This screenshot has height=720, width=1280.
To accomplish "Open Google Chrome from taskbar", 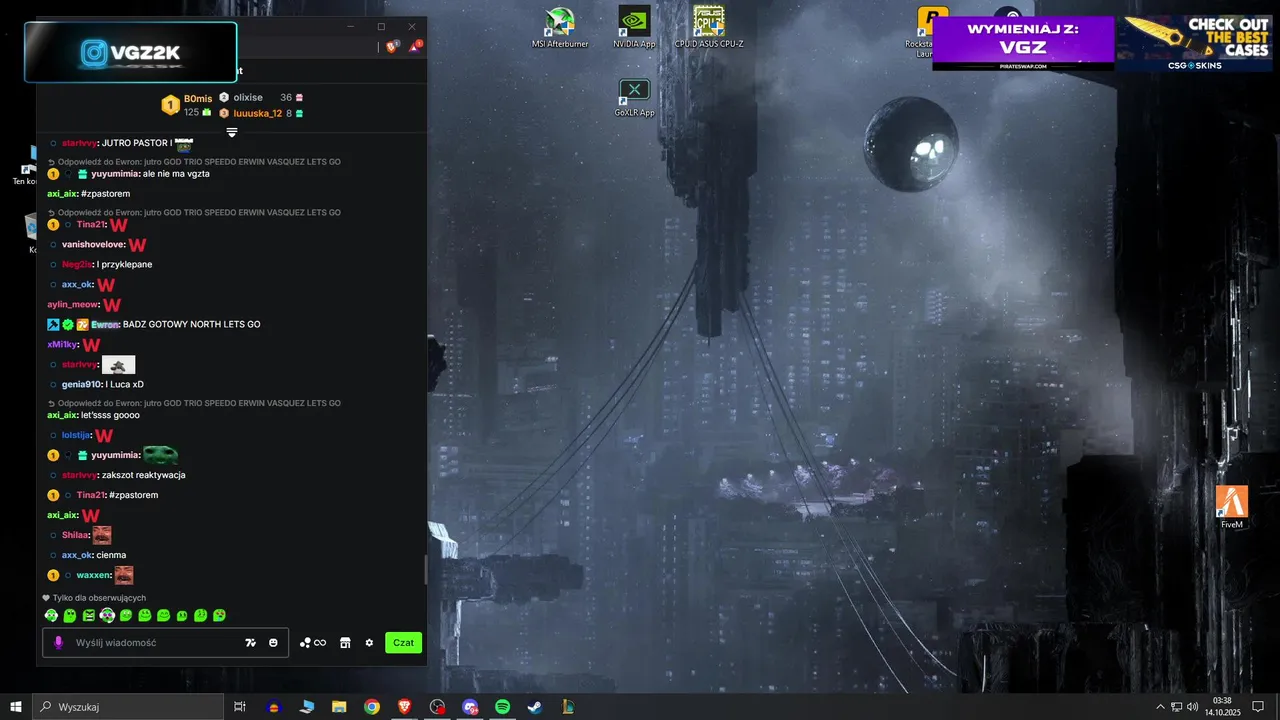I will coord(372,707).
